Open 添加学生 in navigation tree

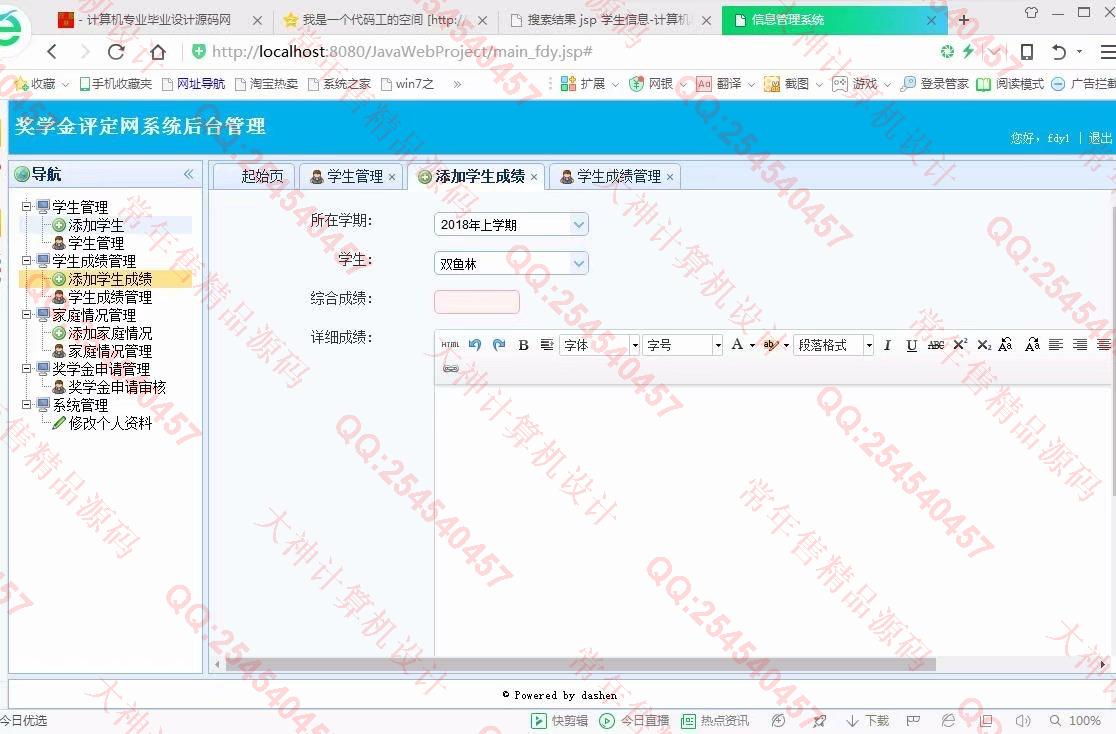point(96,226)
